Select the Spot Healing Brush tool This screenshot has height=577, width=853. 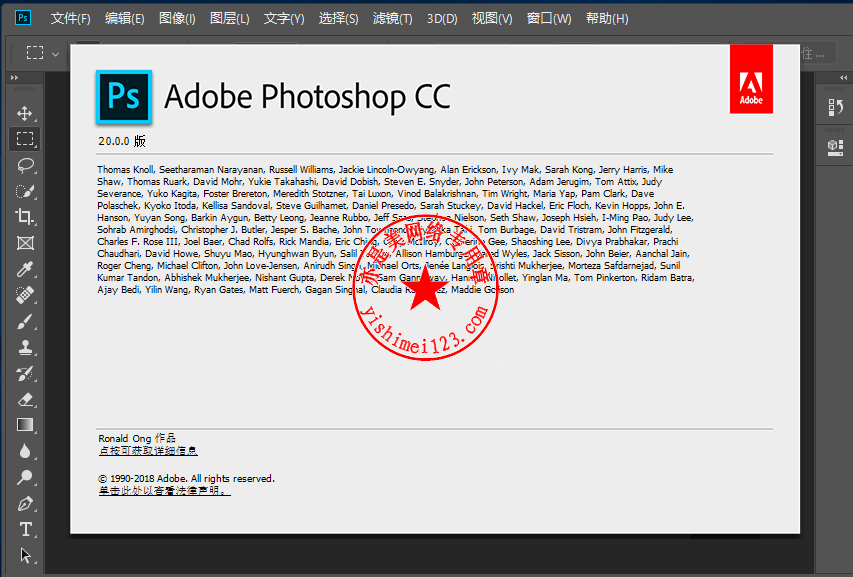click(25, 295)
